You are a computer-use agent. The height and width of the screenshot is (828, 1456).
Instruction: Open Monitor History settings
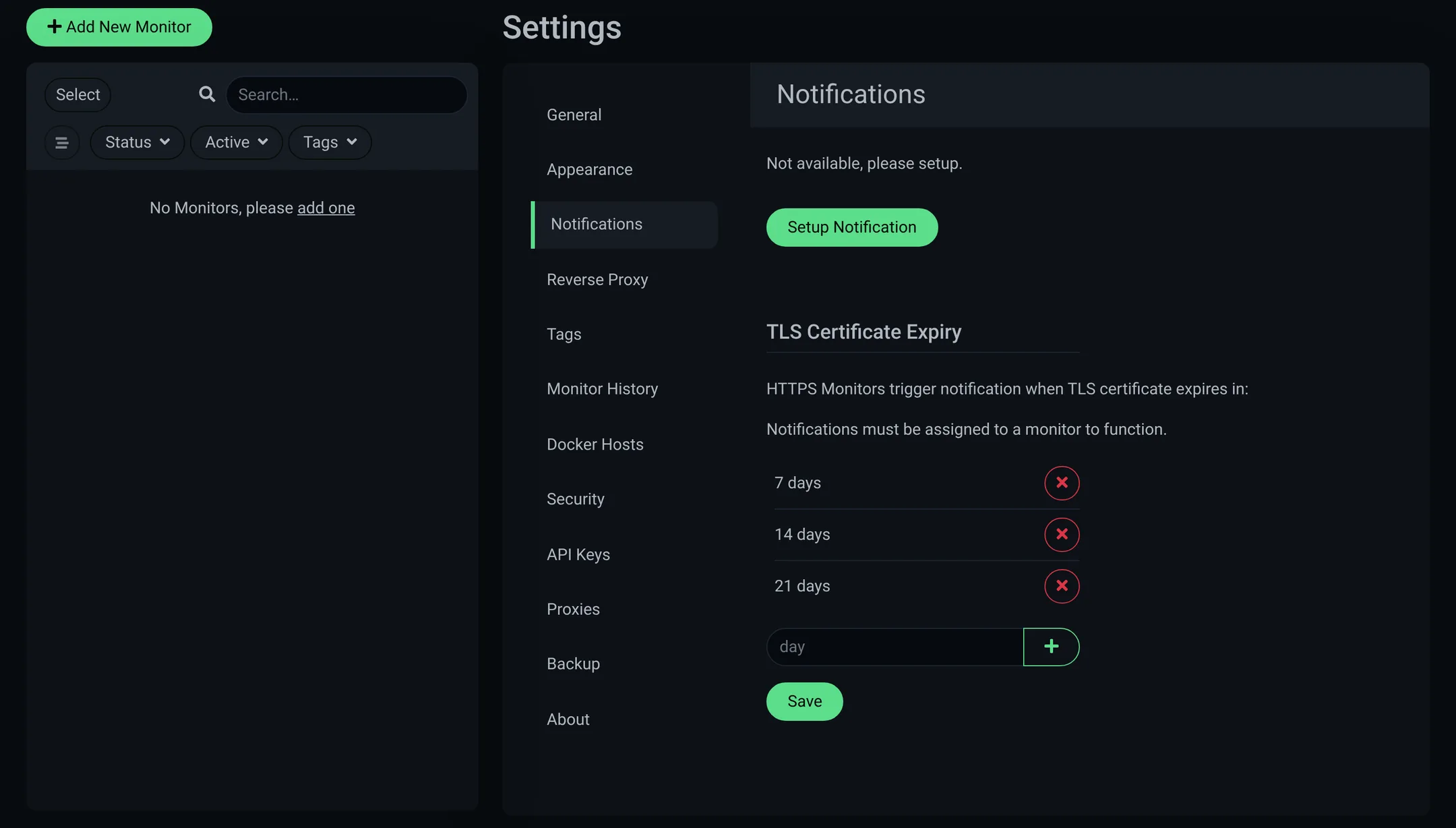pos(624,389)
